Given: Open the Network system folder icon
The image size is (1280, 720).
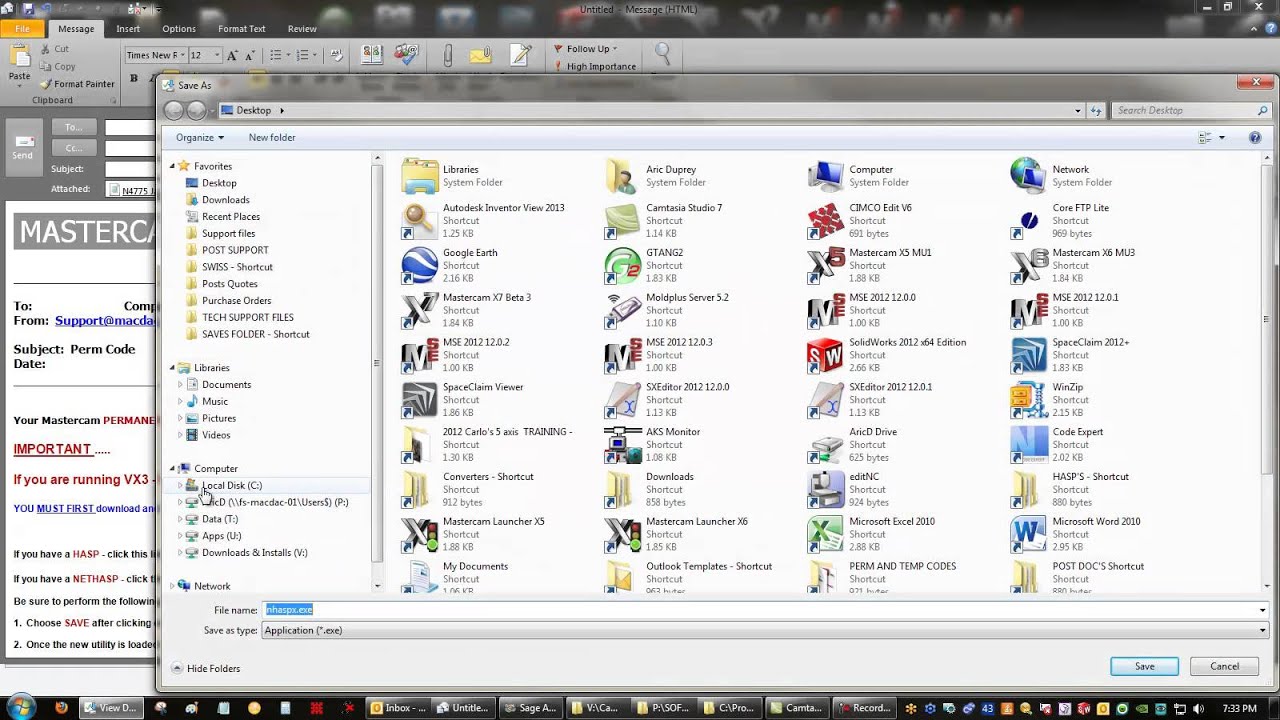Looking at the screenshot, I should 1029,176.
